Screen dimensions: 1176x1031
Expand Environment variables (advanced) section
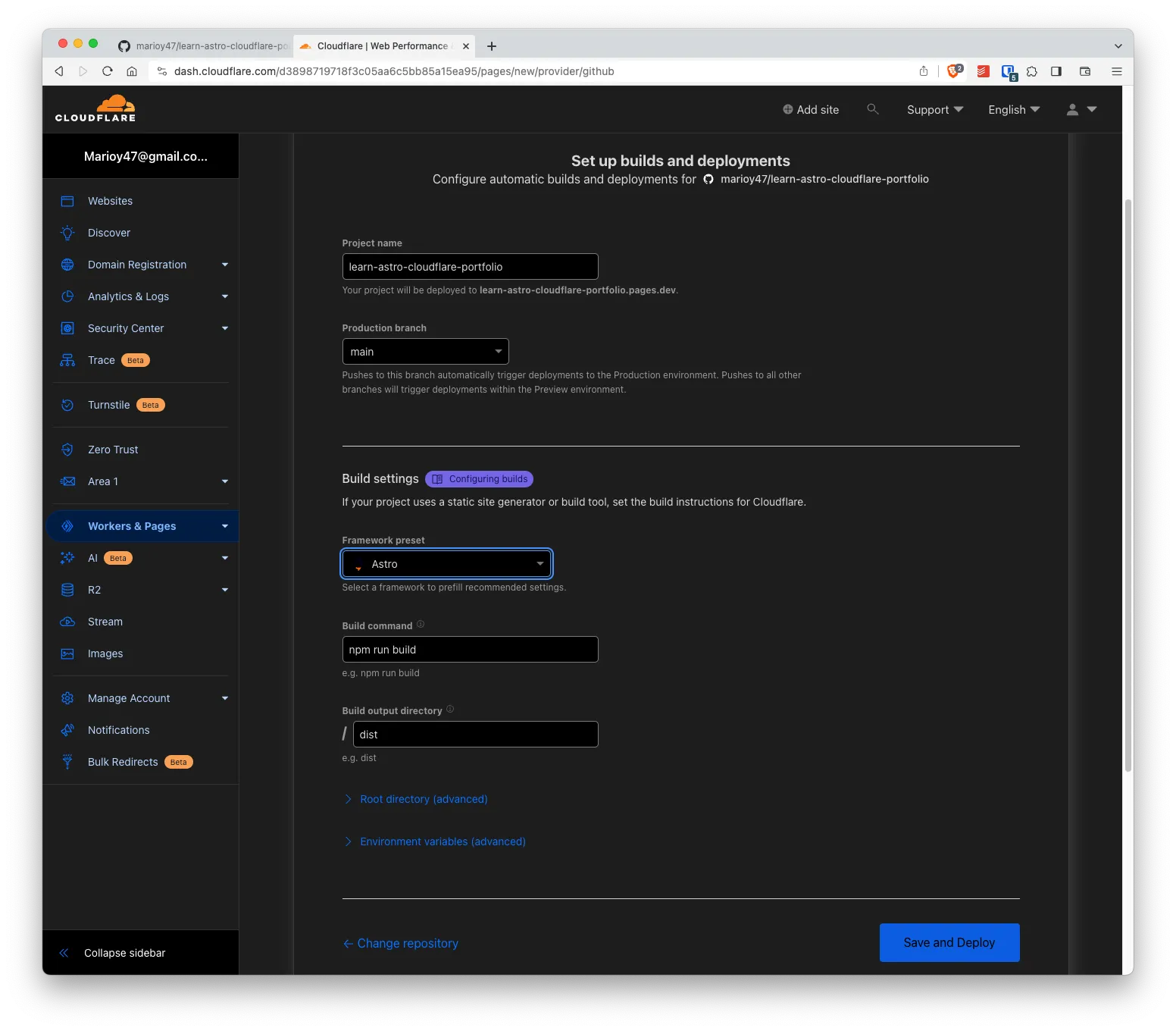(435, 841)
